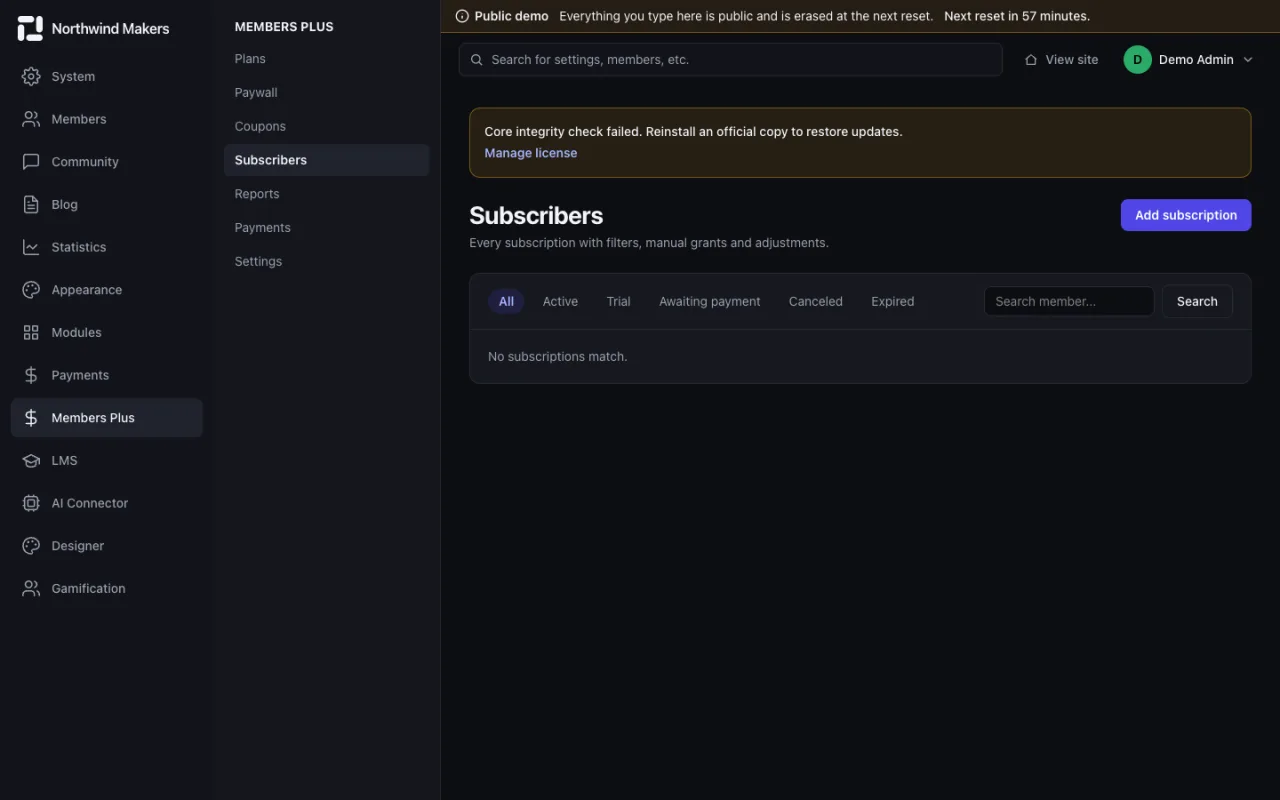
Task: Click the Subscribers page heading
Action: 536,215
